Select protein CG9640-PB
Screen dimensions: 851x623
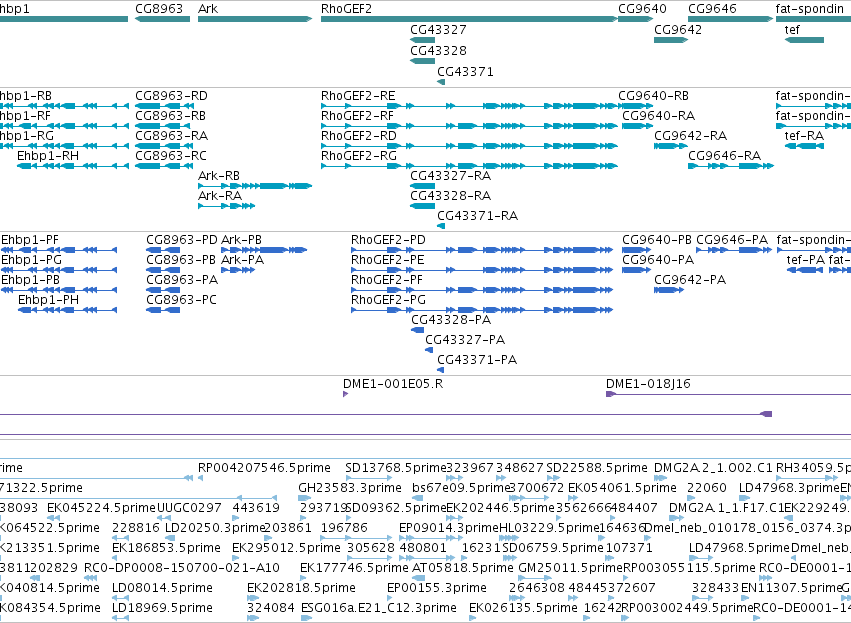657,240
